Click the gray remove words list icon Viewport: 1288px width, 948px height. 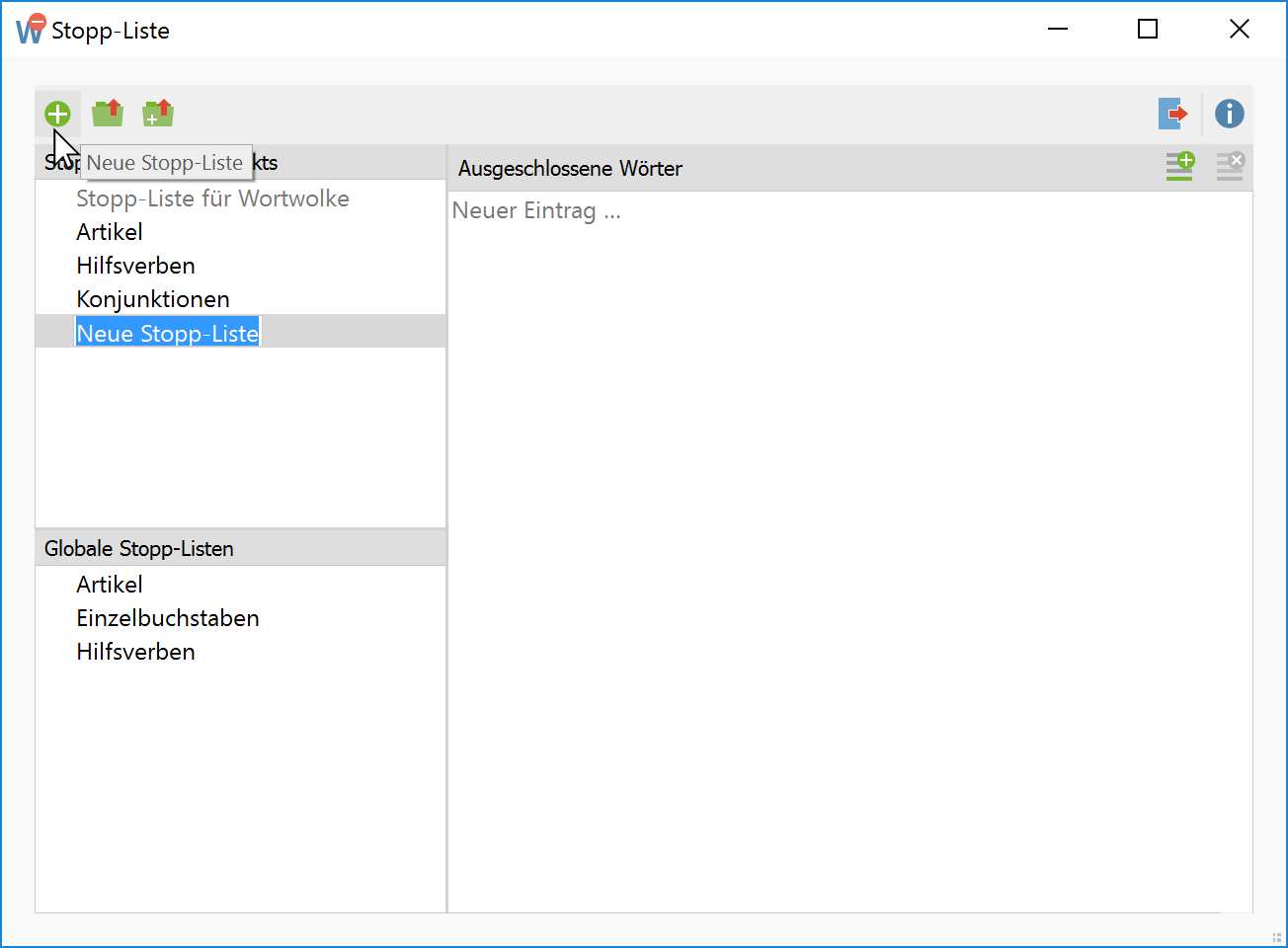pos(1230,166)
